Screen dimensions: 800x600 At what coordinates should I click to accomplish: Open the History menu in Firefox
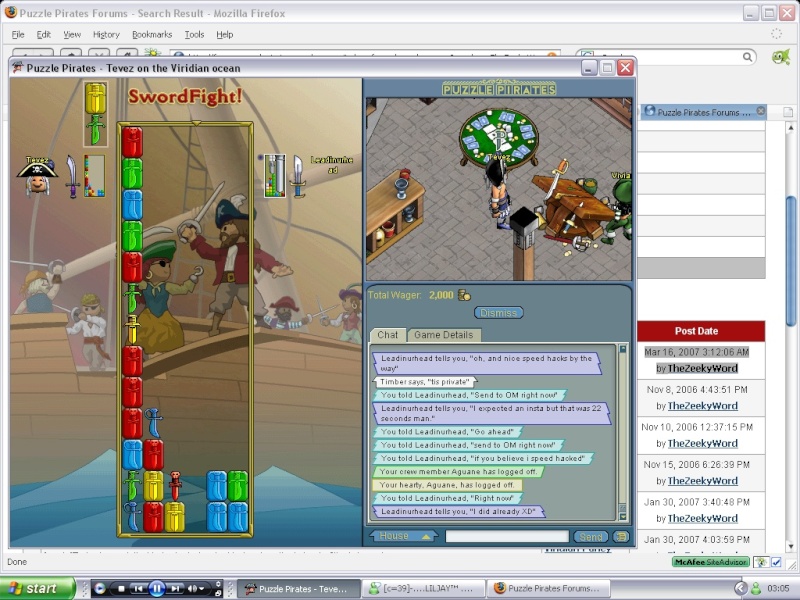pos(106,34)
